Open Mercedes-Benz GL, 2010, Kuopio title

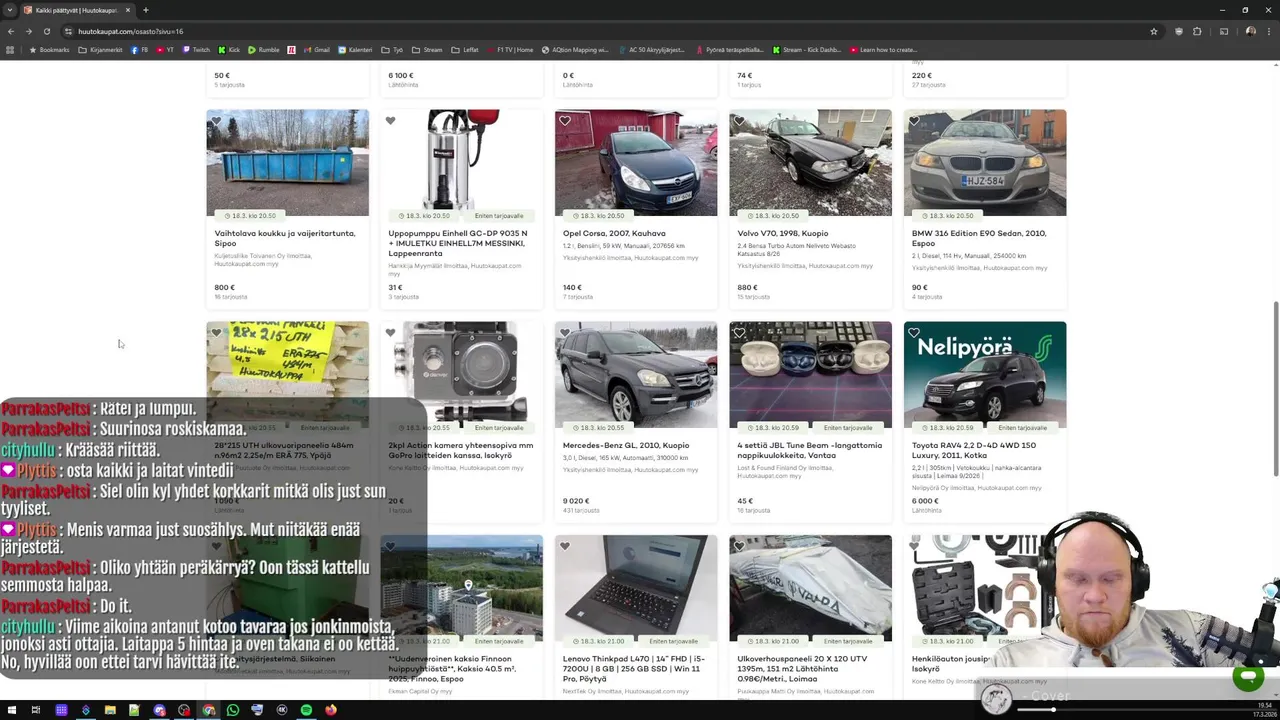(626, 445)
